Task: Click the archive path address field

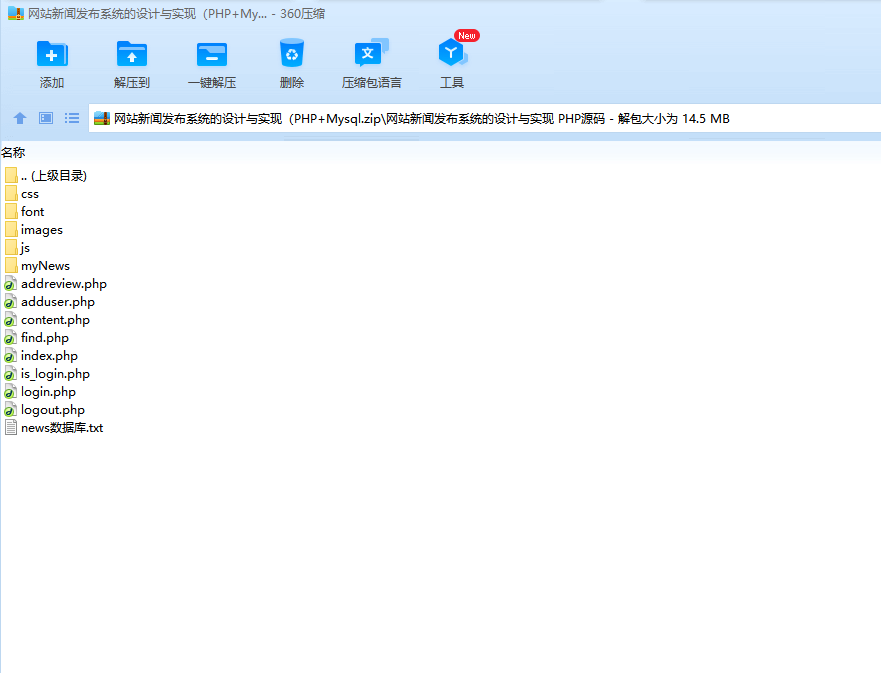Action: point(484,119)
